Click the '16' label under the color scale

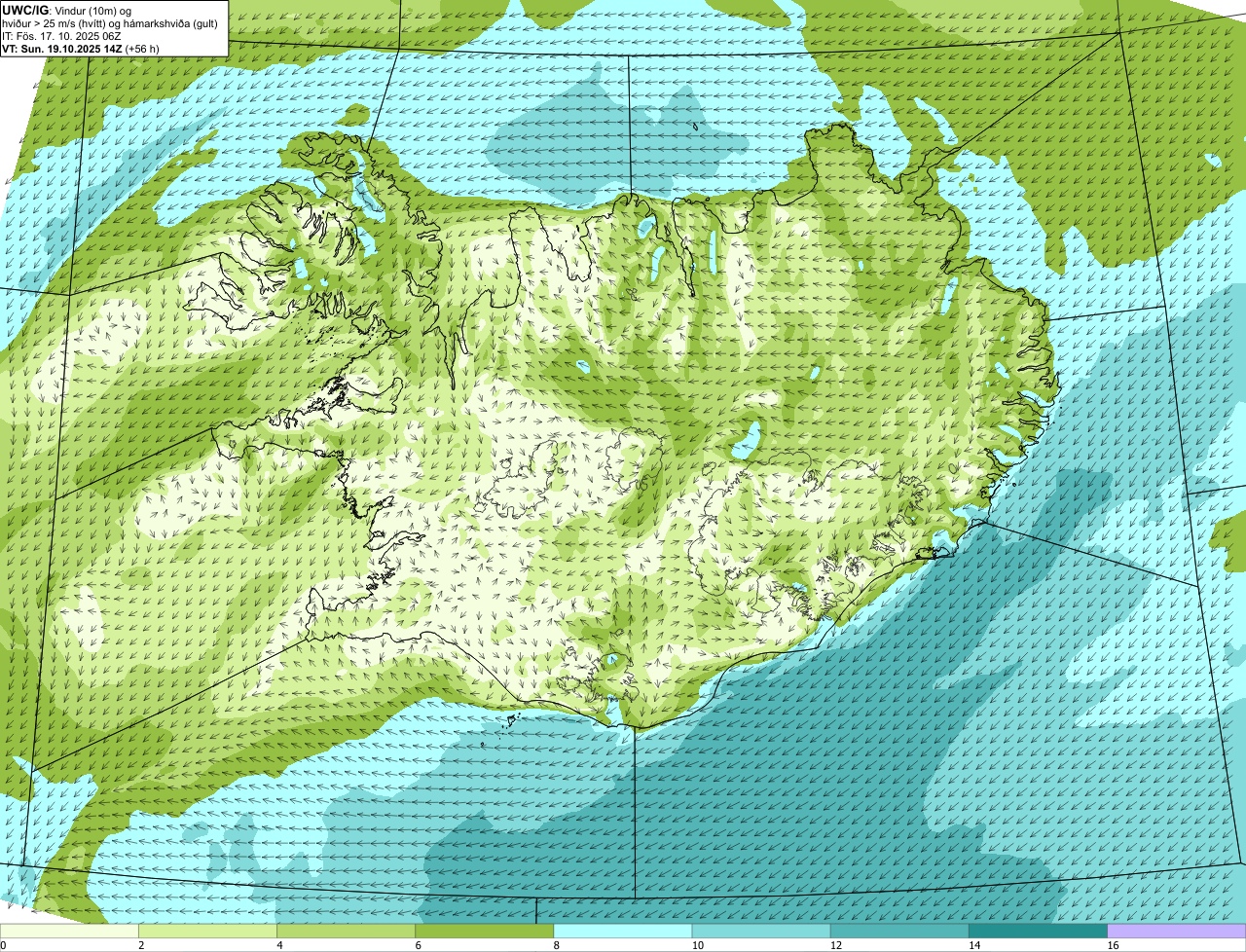click(x=1113, y=945)
